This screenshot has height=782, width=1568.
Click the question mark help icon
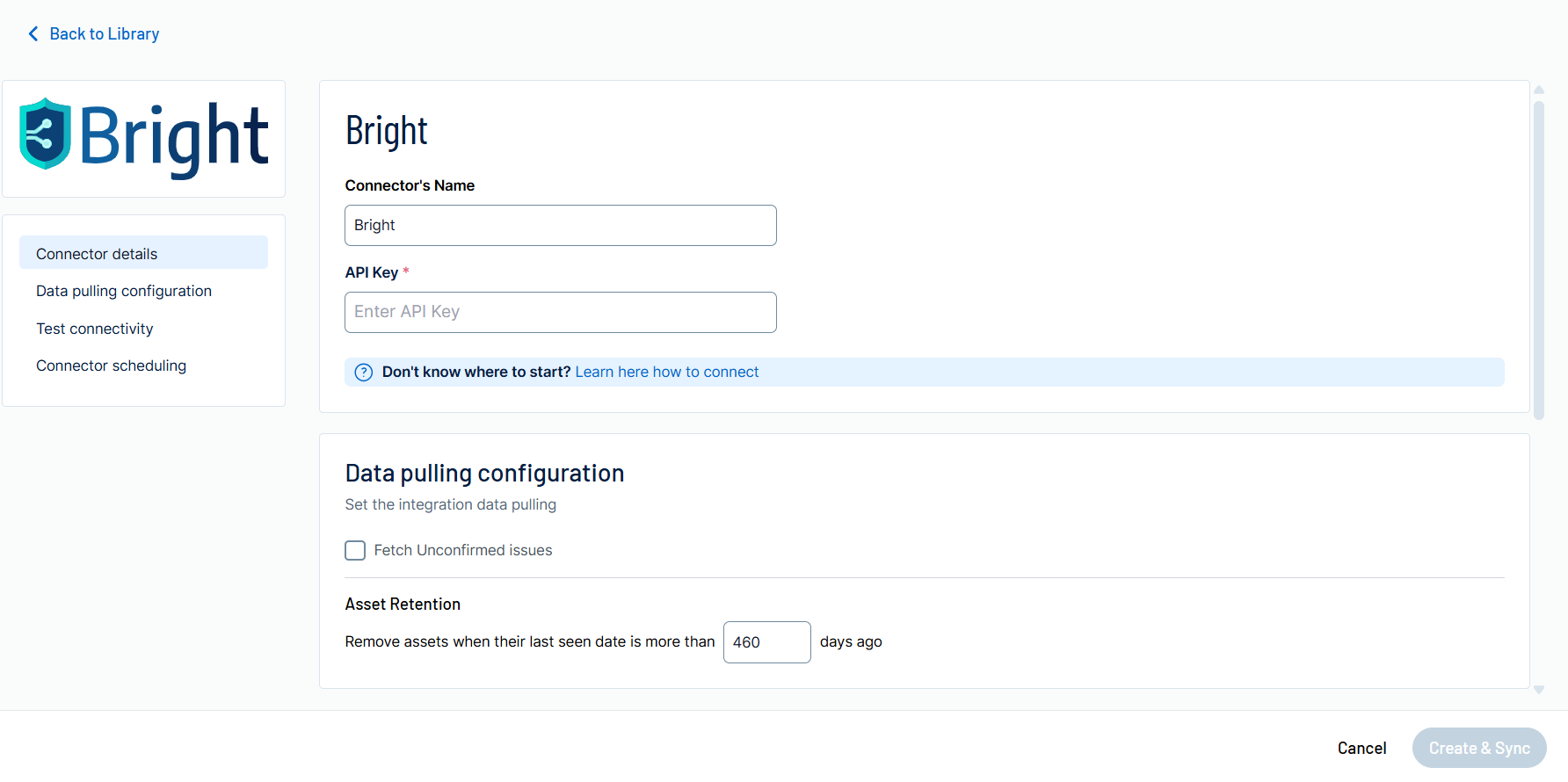(363, 373)
